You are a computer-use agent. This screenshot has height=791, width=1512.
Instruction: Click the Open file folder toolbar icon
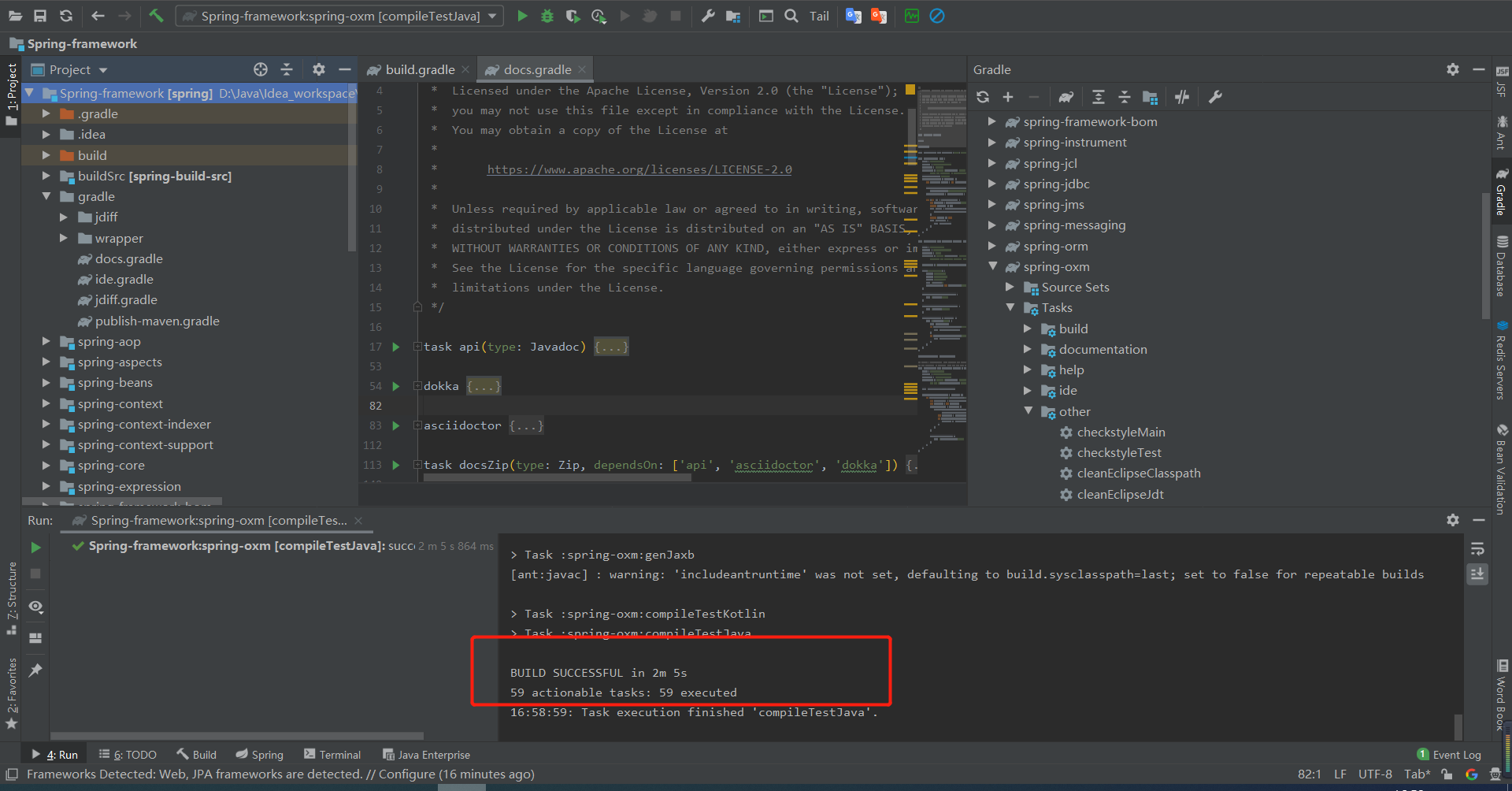coord(15,16)
